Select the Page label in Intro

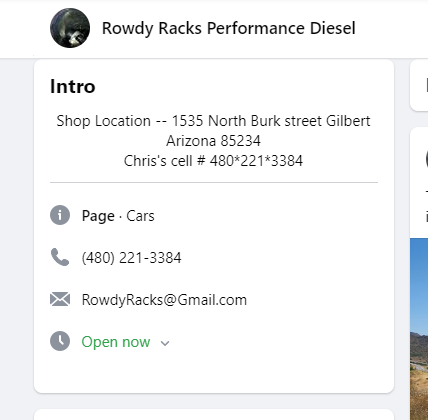(98, 216)
